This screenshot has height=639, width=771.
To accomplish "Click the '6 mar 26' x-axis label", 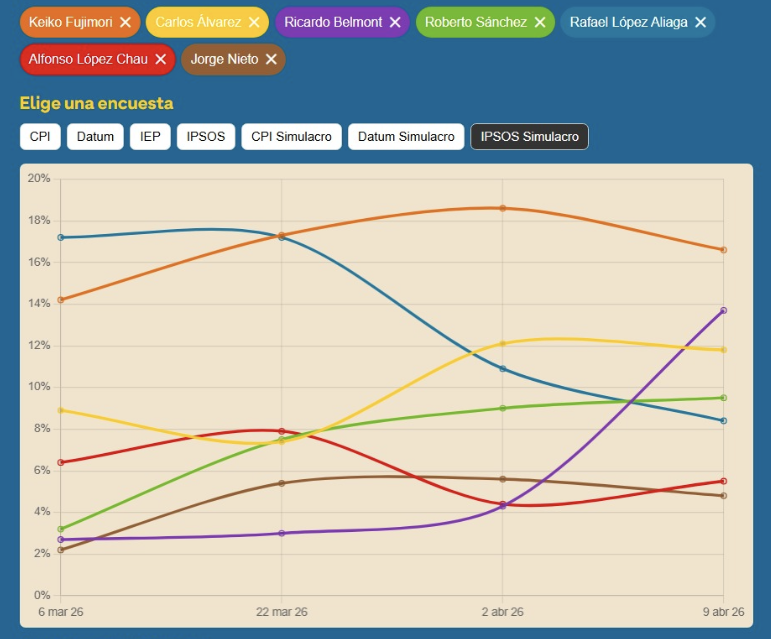I will click(60, 611).
